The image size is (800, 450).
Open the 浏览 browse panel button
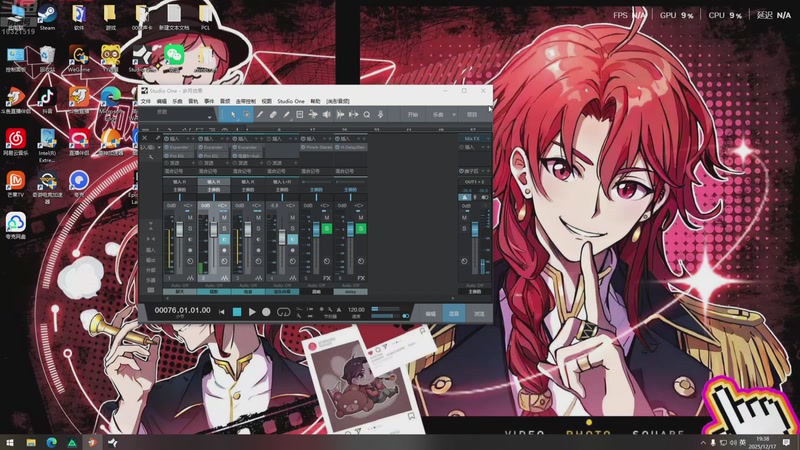(x=479, y=314)
